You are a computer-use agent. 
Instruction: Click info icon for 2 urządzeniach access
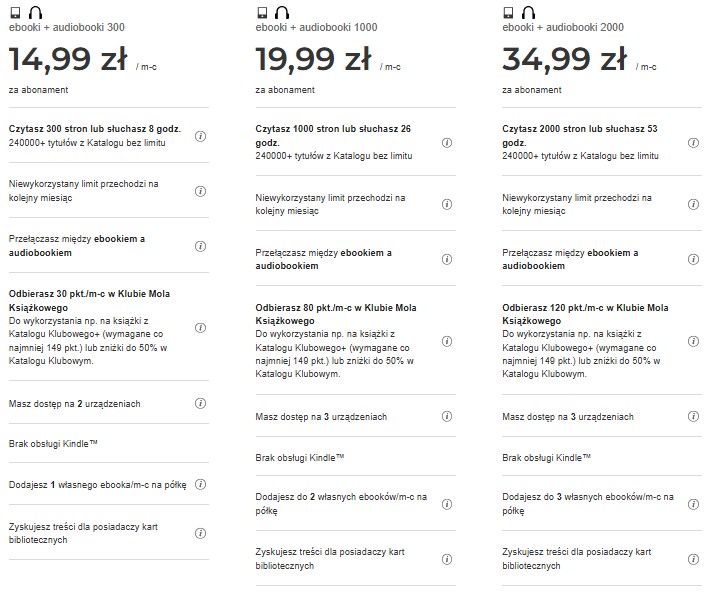[200, 403]
